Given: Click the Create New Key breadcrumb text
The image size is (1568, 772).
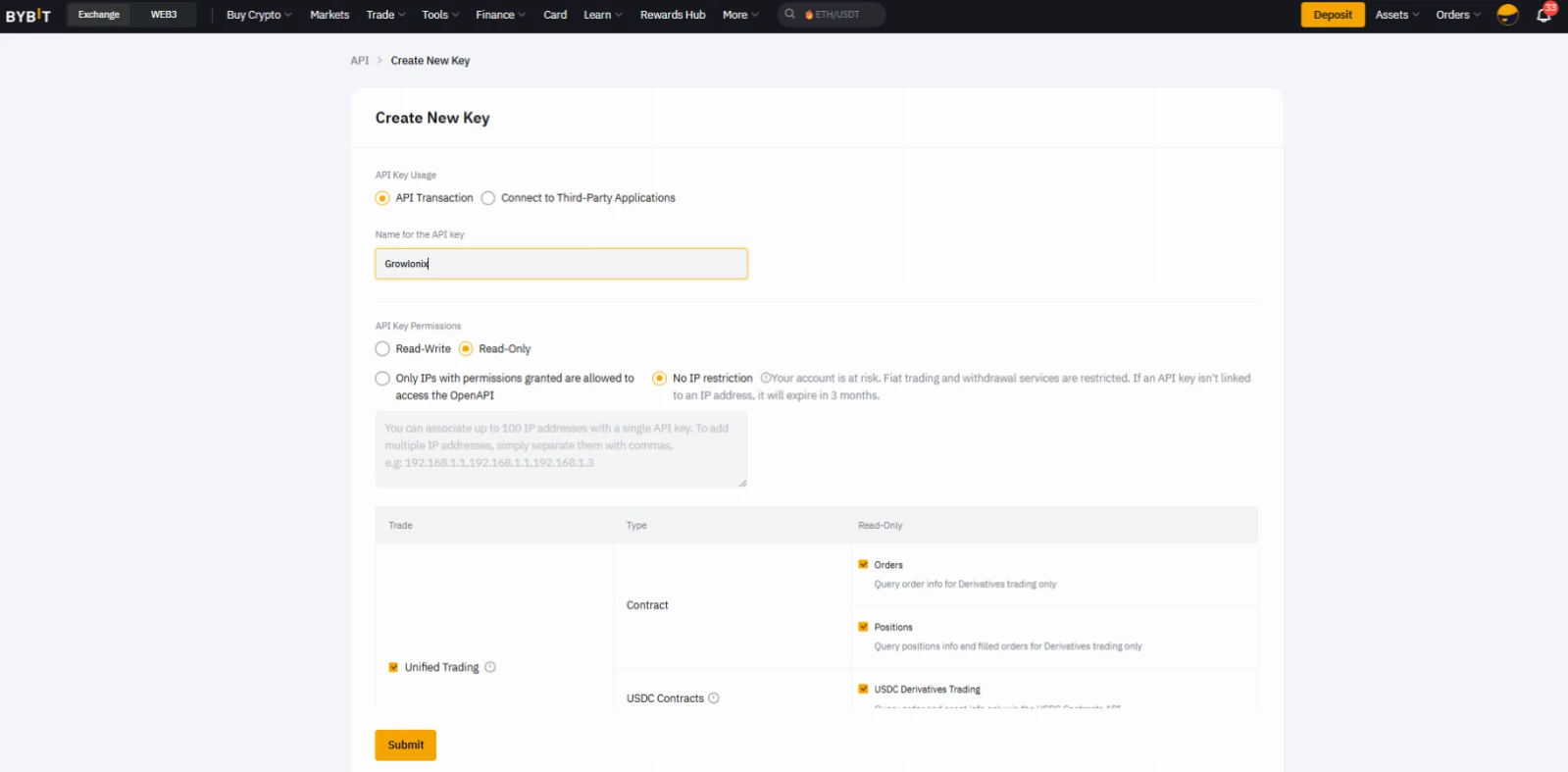Looking at the screenshot, I should [x=430, y=61].
